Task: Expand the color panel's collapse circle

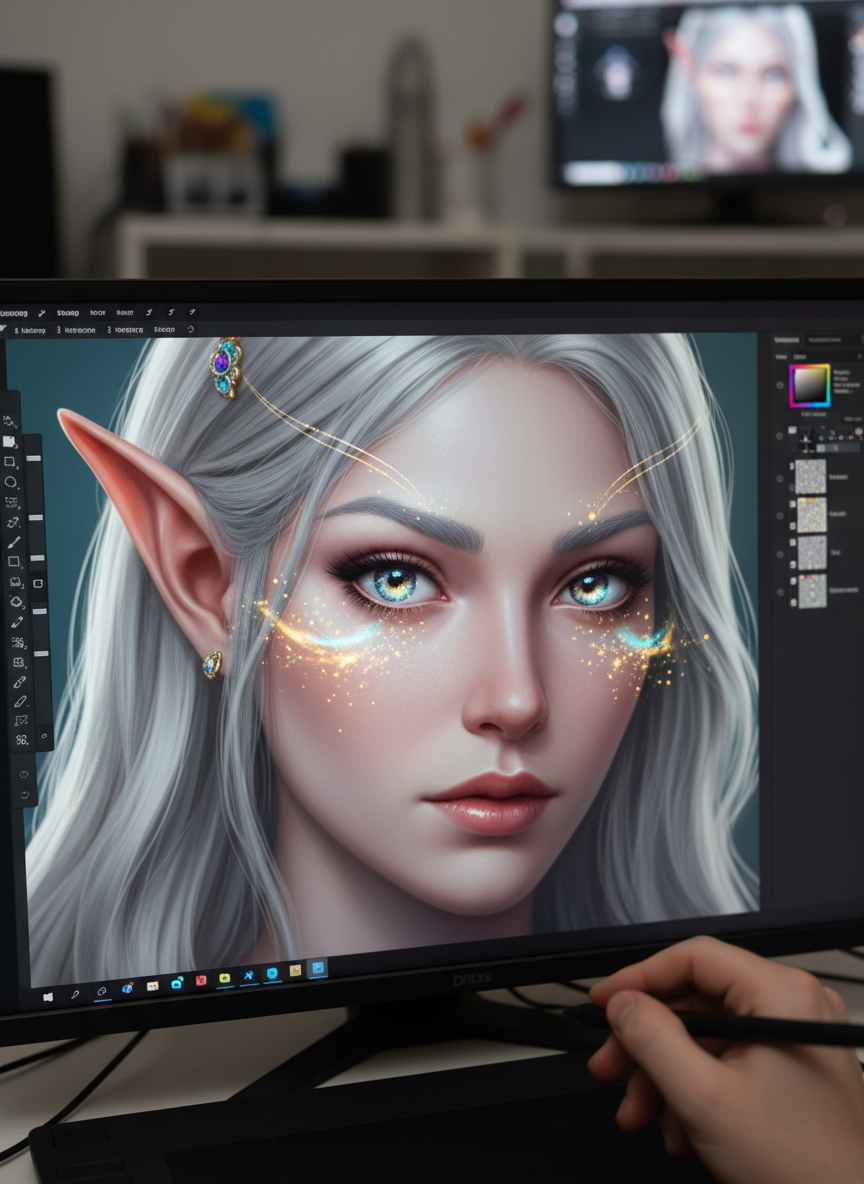Action: coord(780,385)
